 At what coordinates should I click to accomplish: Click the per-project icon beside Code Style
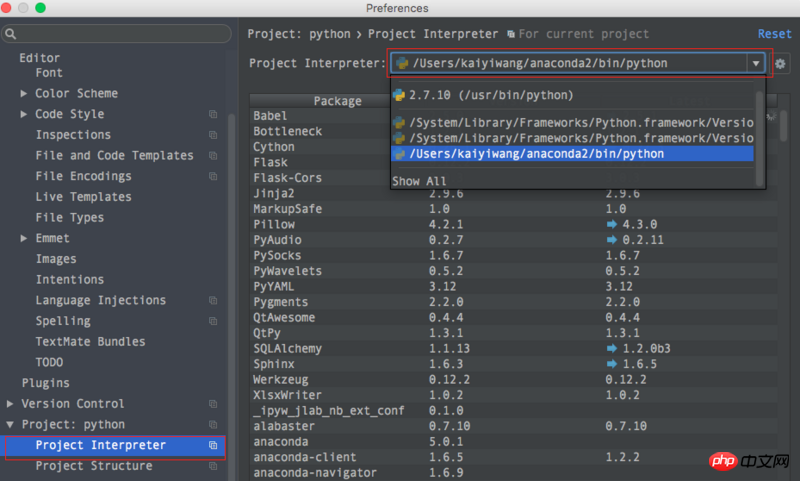pyautogui.click(x=213, y=114)
